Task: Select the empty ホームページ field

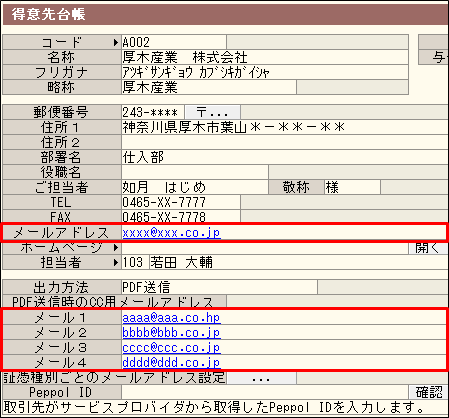Action: click(x=265, y=248)
